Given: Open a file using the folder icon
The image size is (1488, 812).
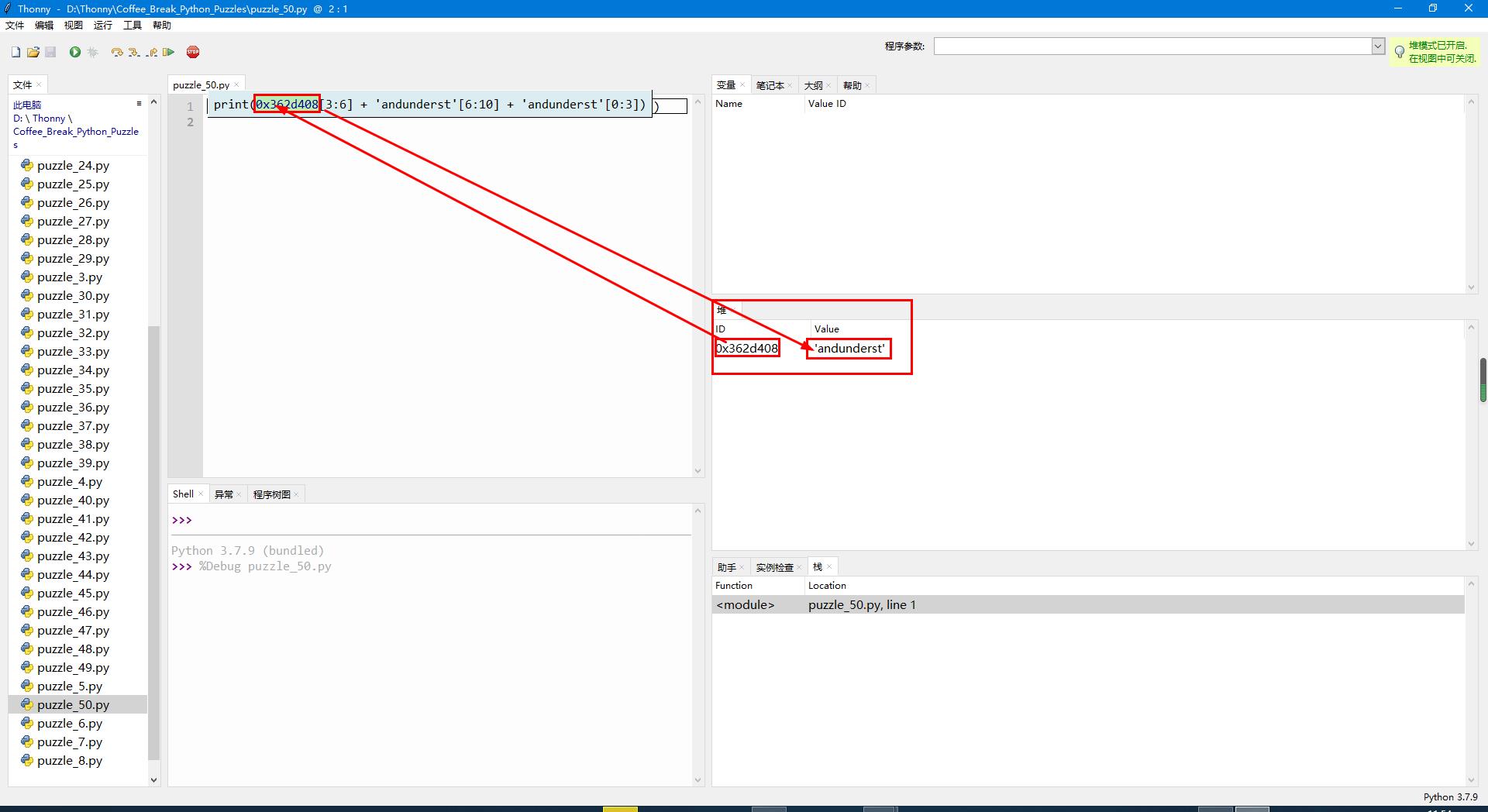Looking at the screenshot, I should (33, 52).
